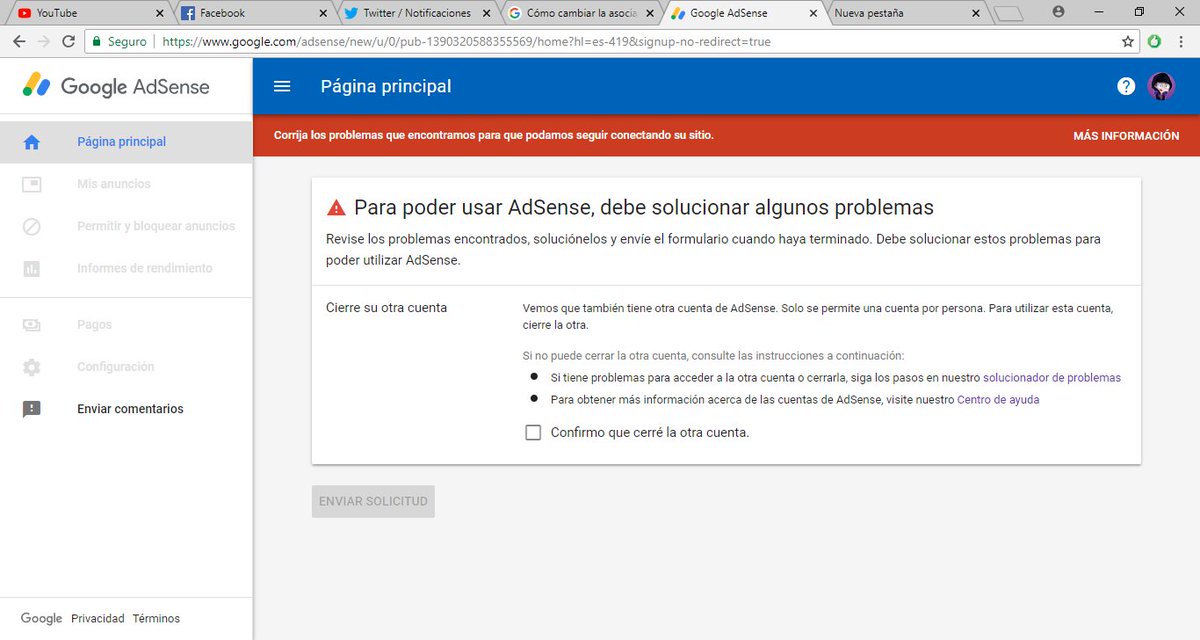Click the Pagos money icon

[32, 325]
